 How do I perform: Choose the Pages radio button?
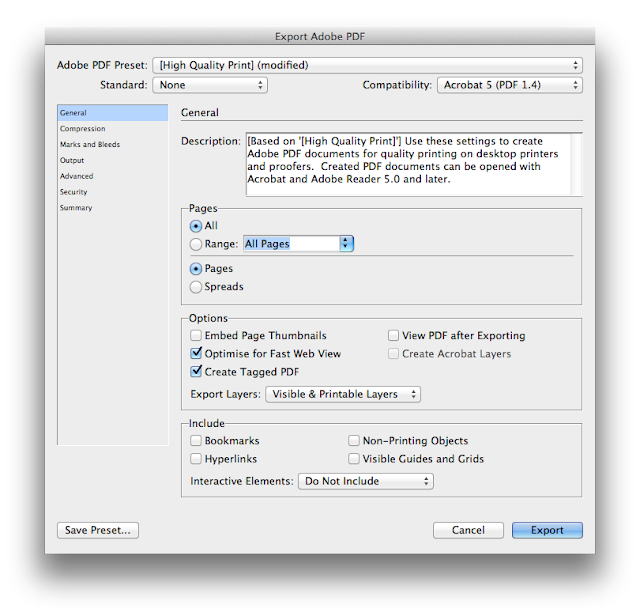(196, 269)
